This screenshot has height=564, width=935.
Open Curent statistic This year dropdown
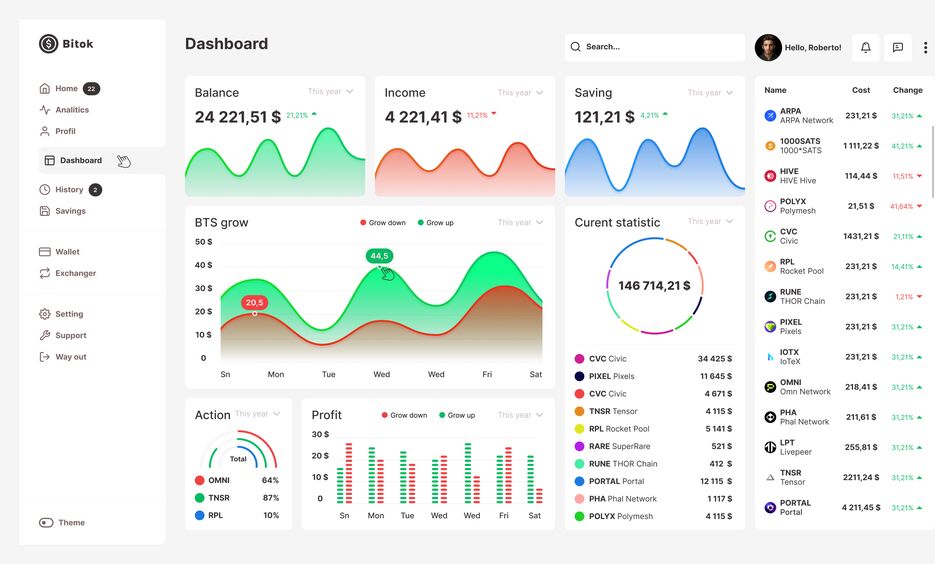point(710,221)
